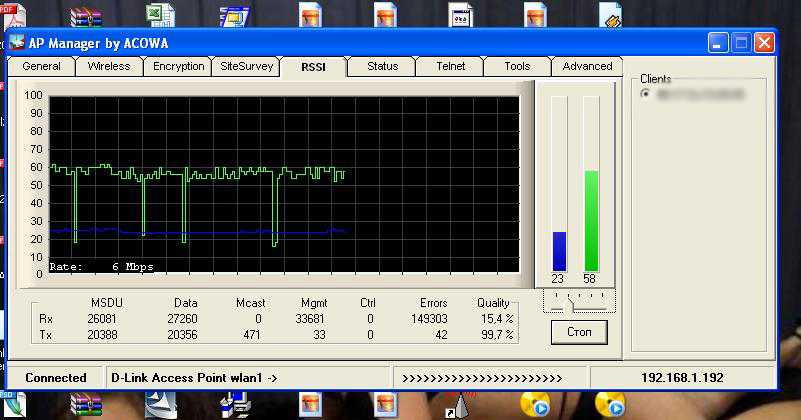Image resolution: width=801 pixels, height=420 pixels.
Task: Open the SiteSurvey tab
Action: pyautogui.click(x=246, y=67)
